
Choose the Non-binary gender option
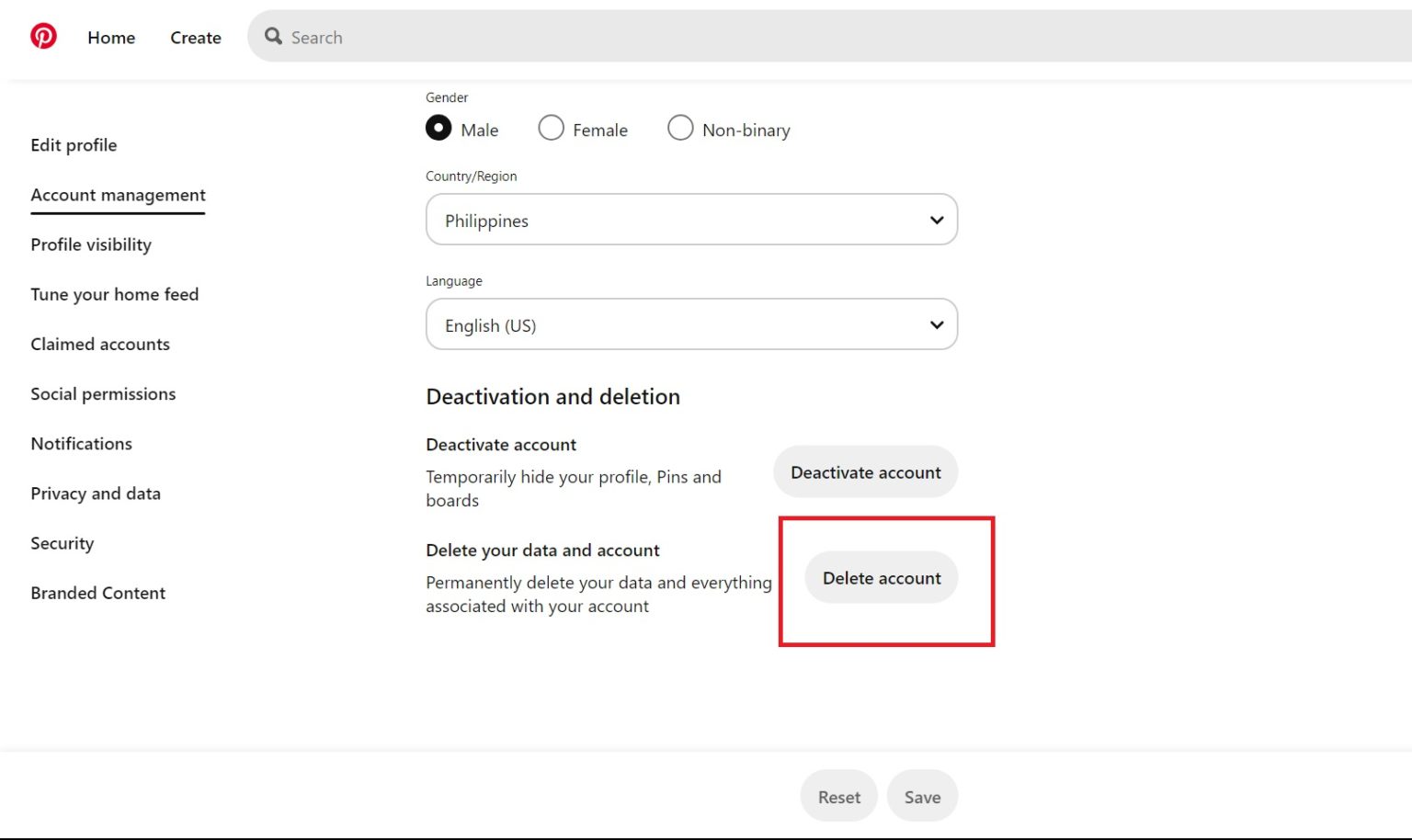click(680, 129)
